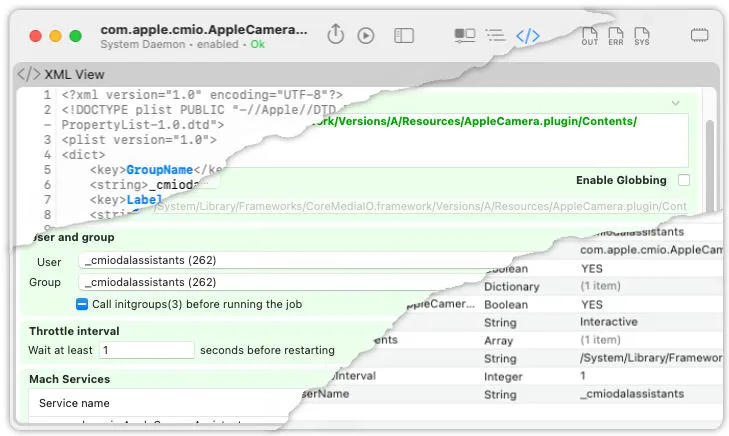
Task: Open the standard output OUT file icon
Action: [590, 36]
